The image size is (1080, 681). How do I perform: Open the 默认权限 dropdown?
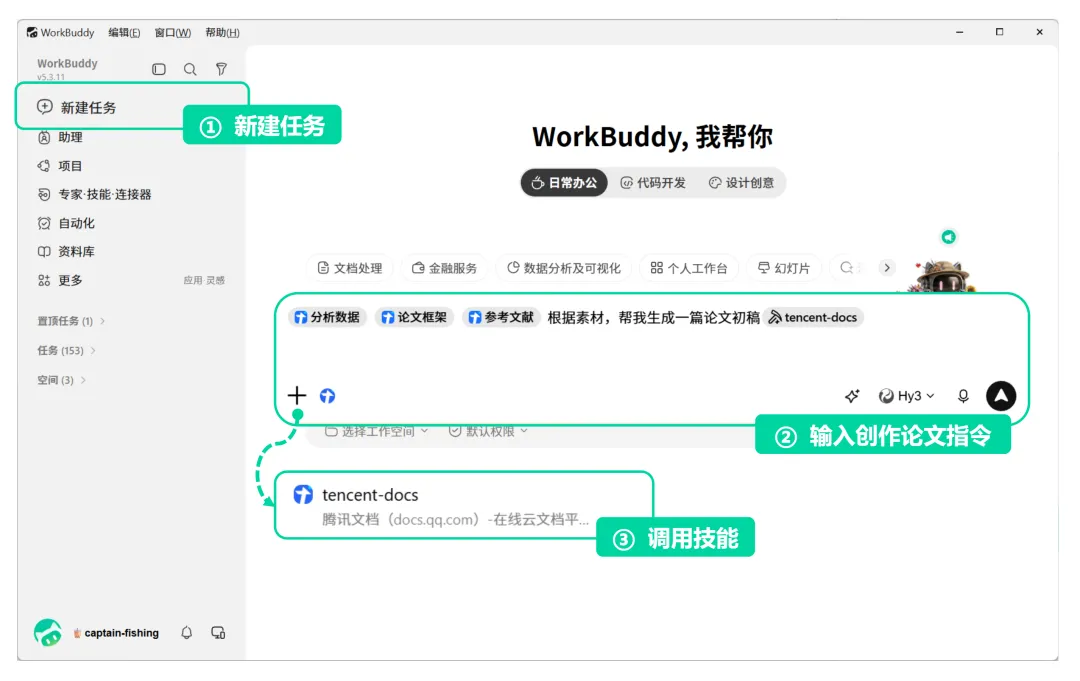tap(488, 432)
